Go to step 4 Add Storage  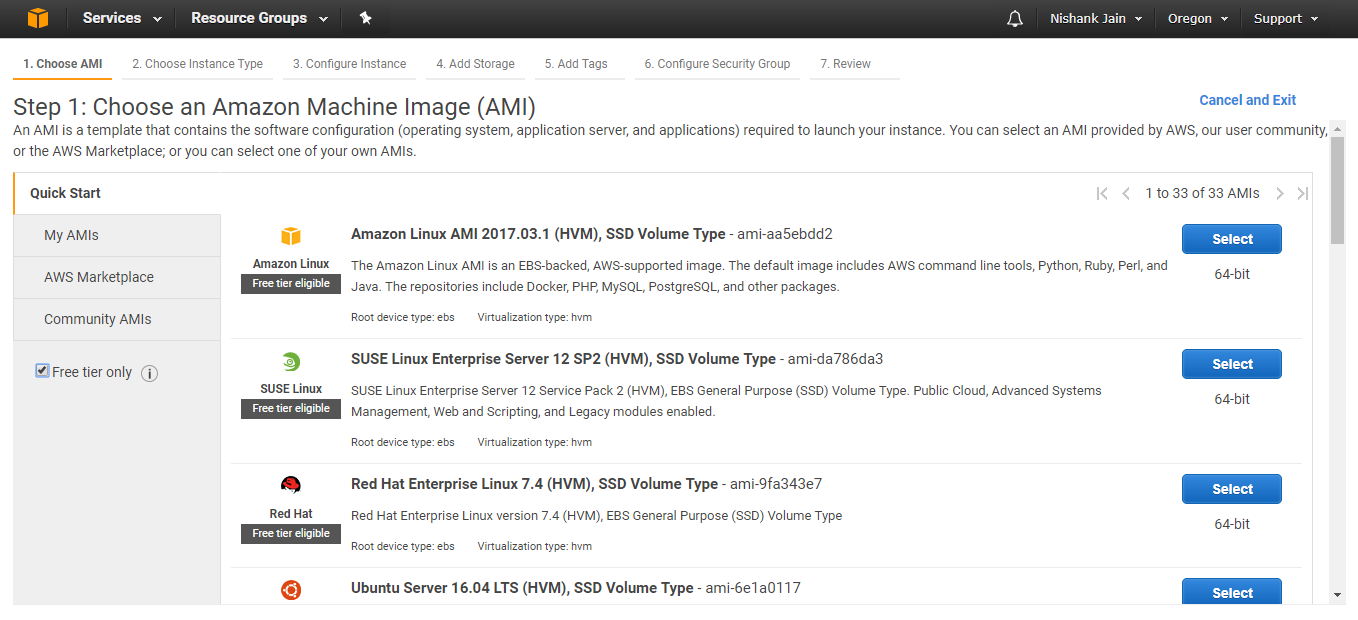[x=476, y=64]
